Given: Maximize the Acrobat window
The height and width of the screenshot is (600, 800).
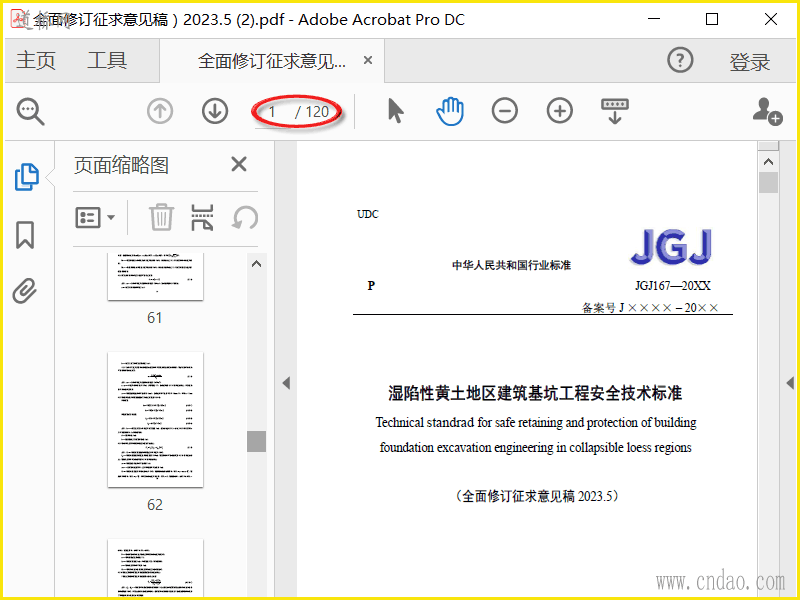Looking at the screenshot, I should (712, 19).
